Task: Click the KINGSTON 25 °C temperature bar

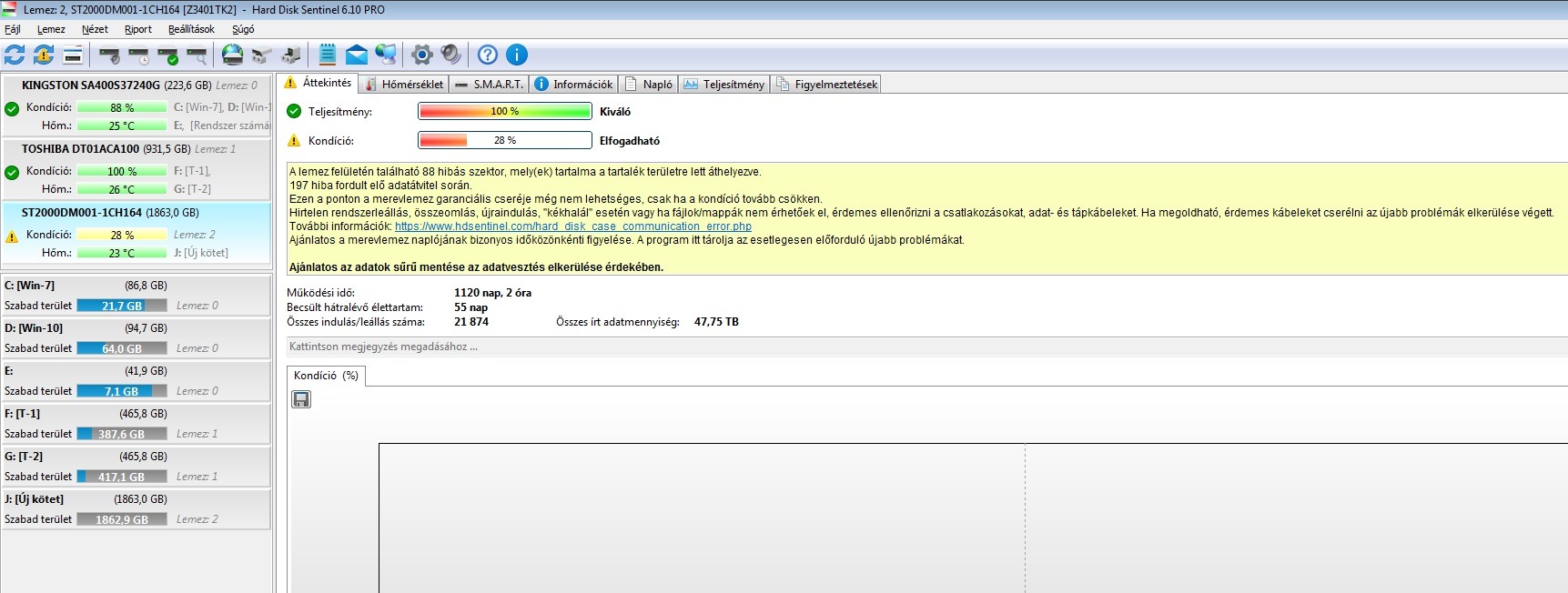Action: [122, 126]
